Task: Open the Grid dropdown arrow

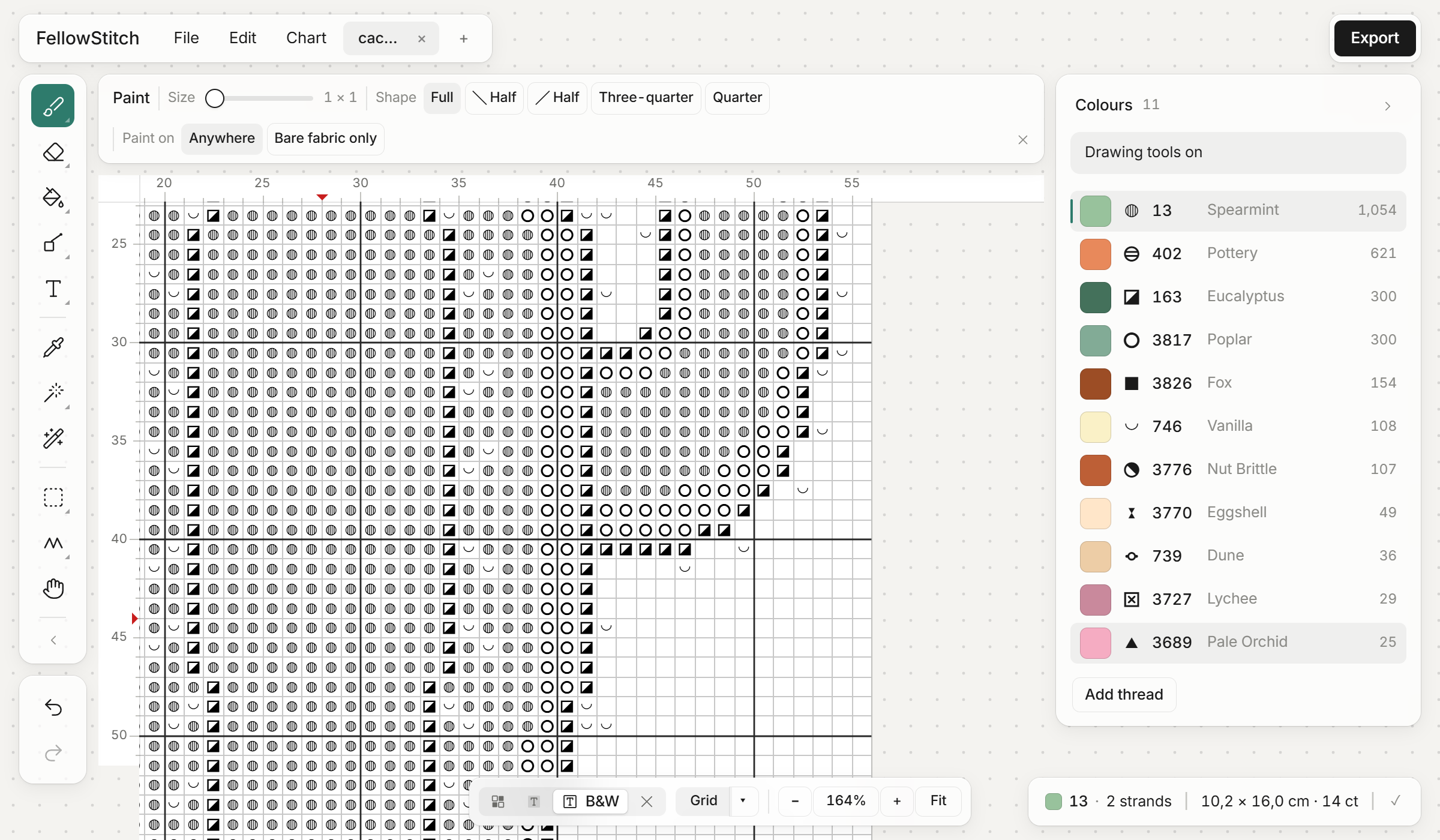Action: point(743,801)
